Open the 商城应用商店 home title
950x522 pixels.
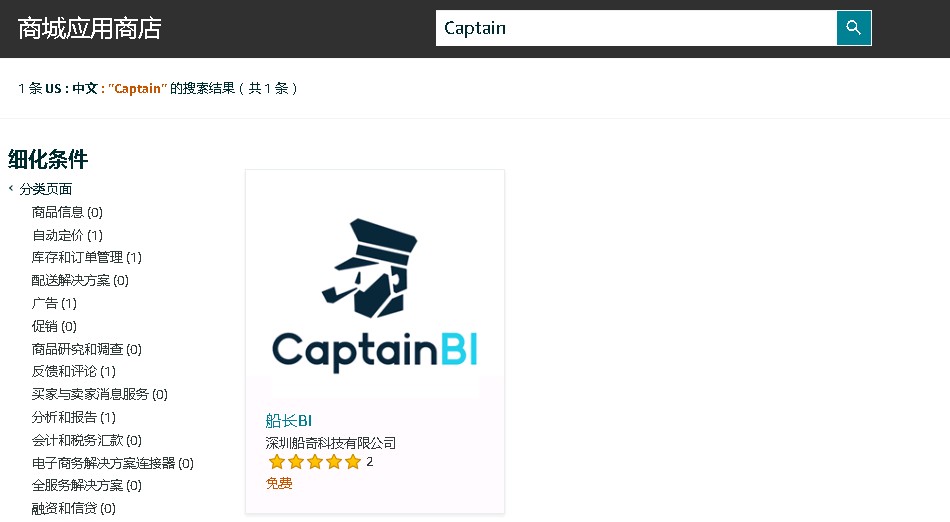[90, 28]
